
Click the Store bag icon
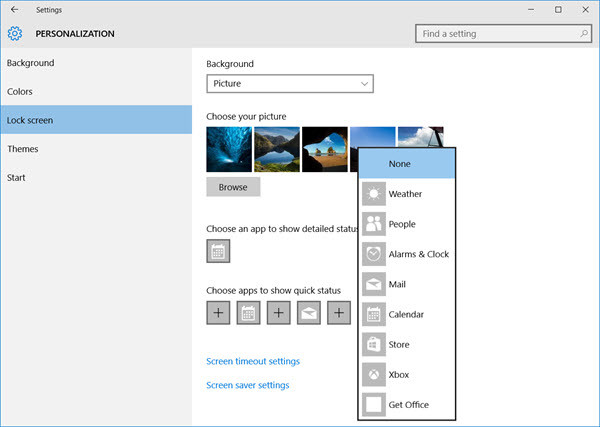(x=374, y=344)
